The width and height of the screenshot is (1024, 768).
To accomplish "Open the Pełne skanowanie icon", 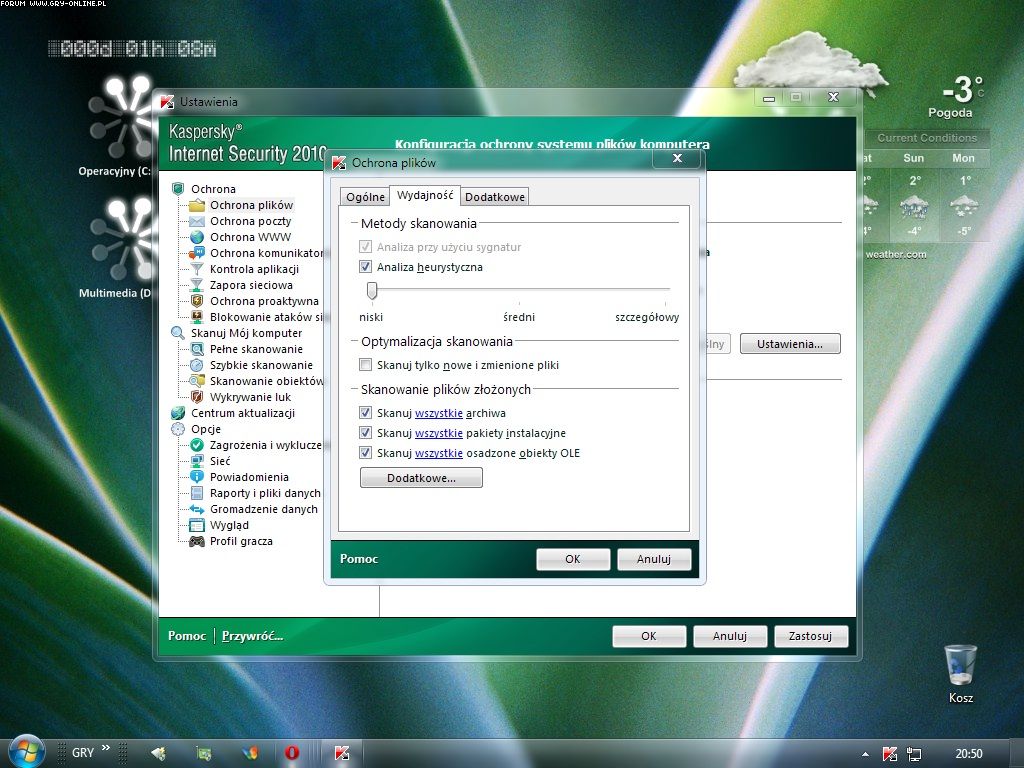I will point(197,349).
